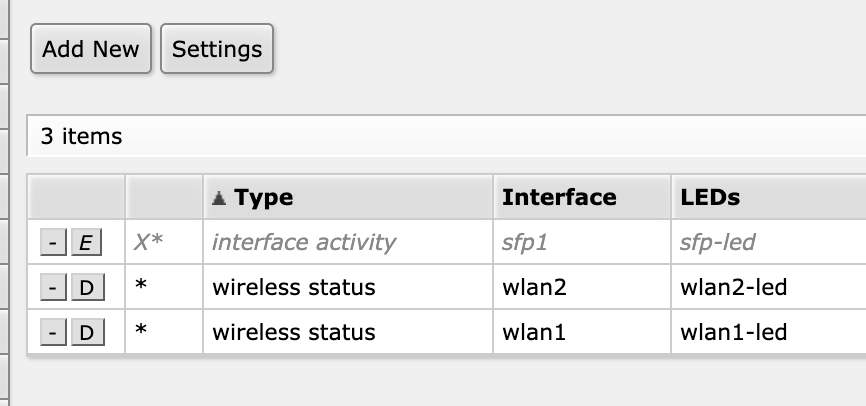Click the Add New button
This screenshot has height=406, width=866.
[91, 49]
